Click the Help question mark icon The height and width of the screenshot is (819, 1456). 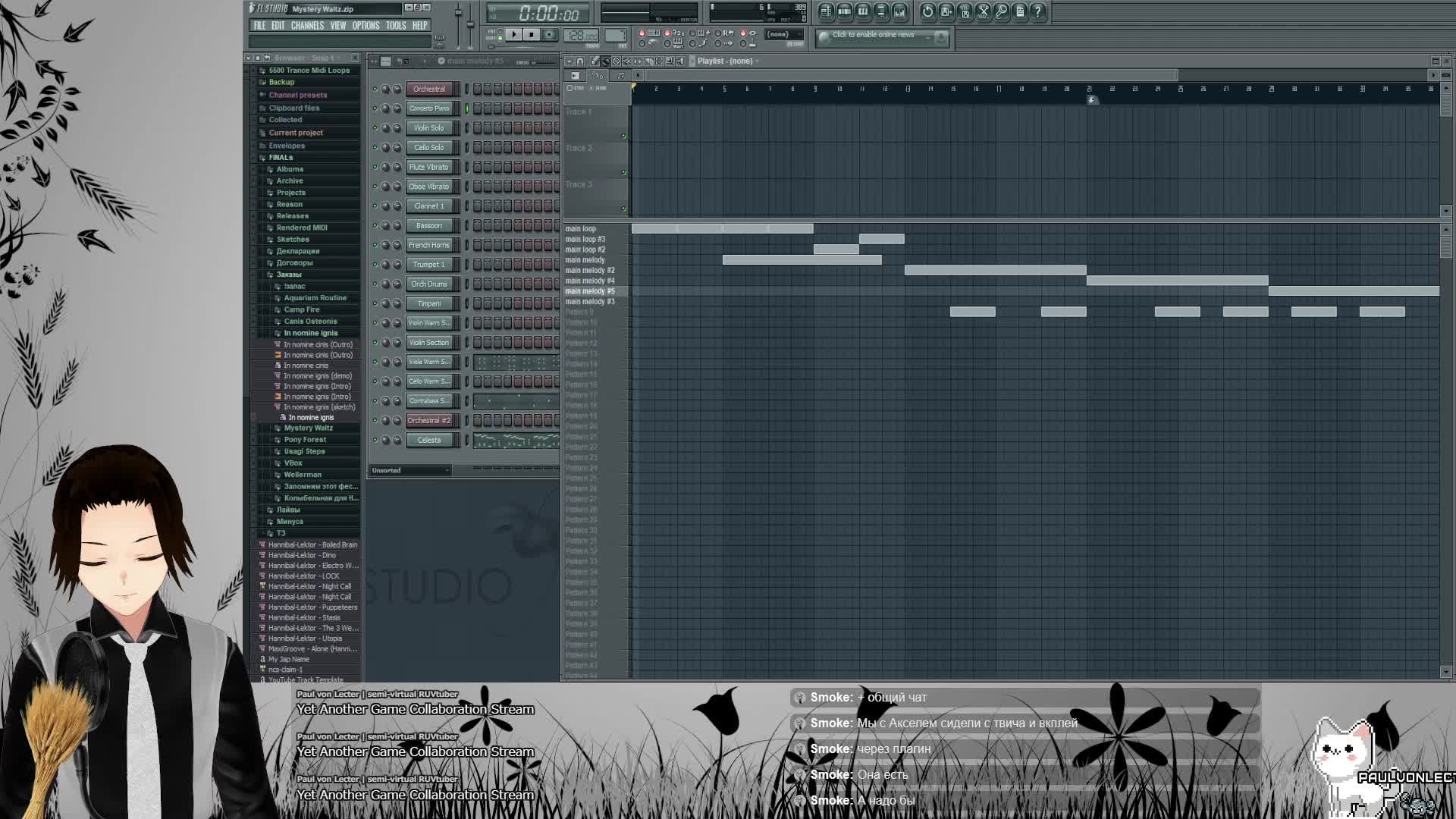1037,11
